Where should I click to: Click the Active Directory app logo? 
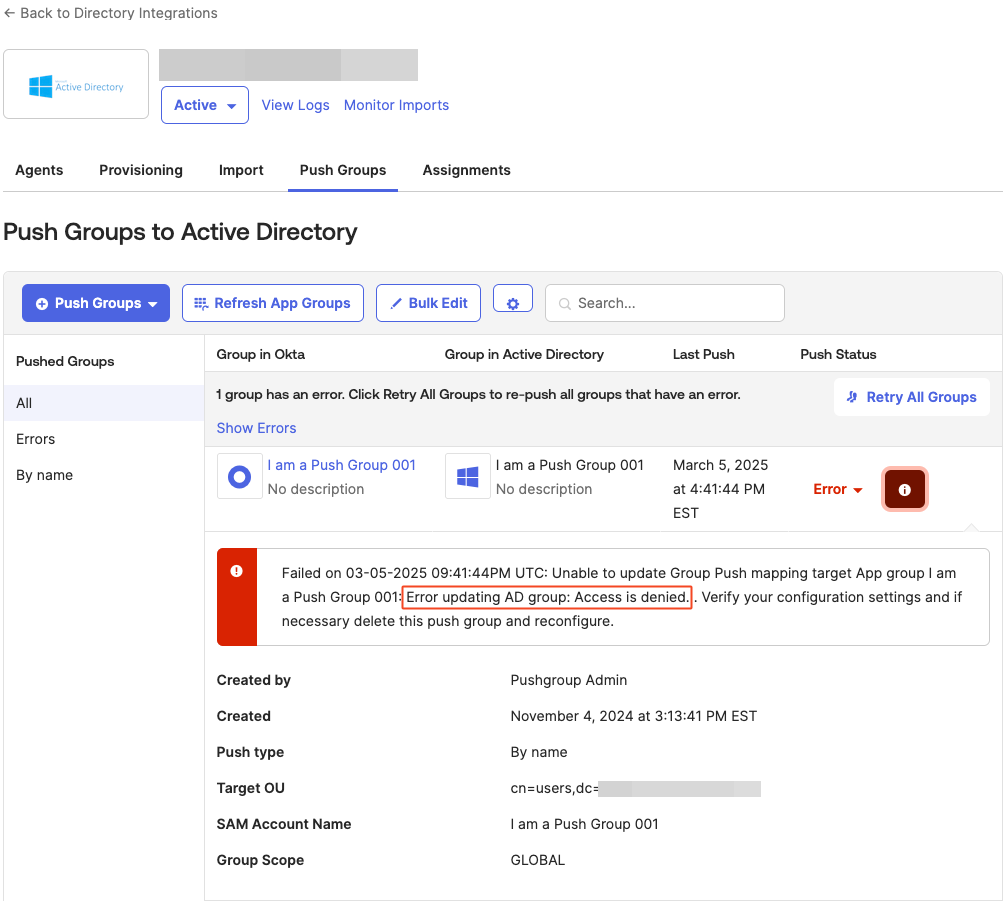[77, 88]
